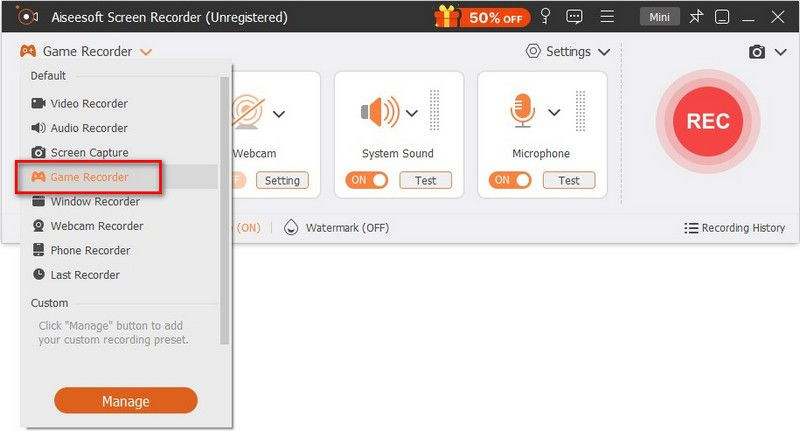Expand the Settings dropdown
The width and height of the screenshot is (800, 431).
tap(568, 52)
